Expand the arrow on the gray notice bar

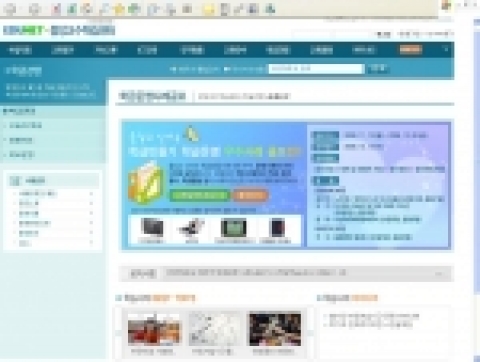click(x=439, y=274)
